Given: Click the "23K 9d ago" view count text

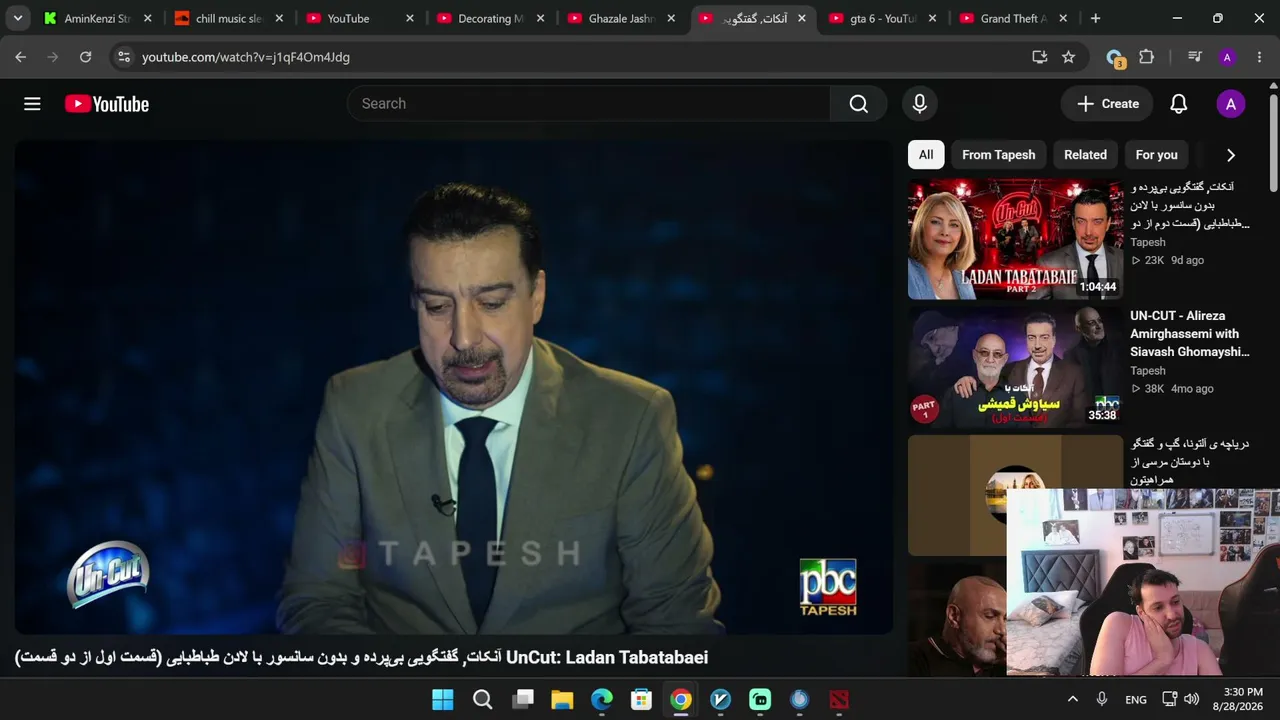Looking at the screenshot, I should 1167,260.
